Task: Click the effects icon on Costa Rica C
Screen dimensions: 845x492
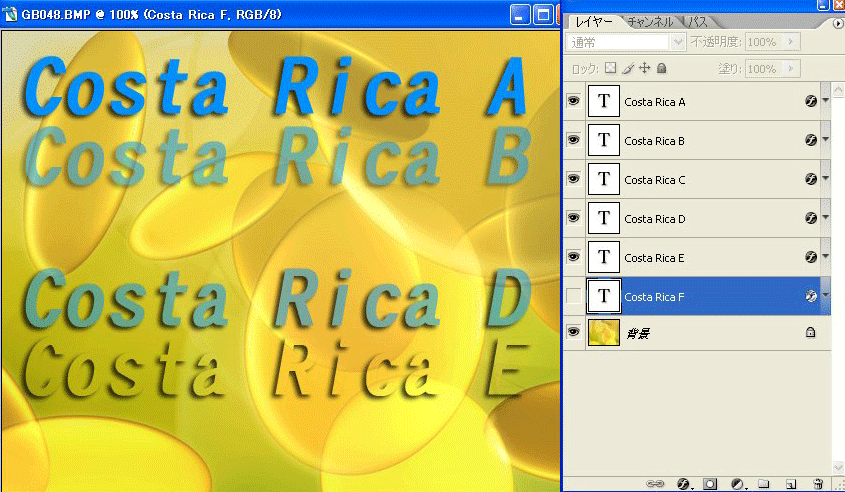Action: tap(811, 179)
